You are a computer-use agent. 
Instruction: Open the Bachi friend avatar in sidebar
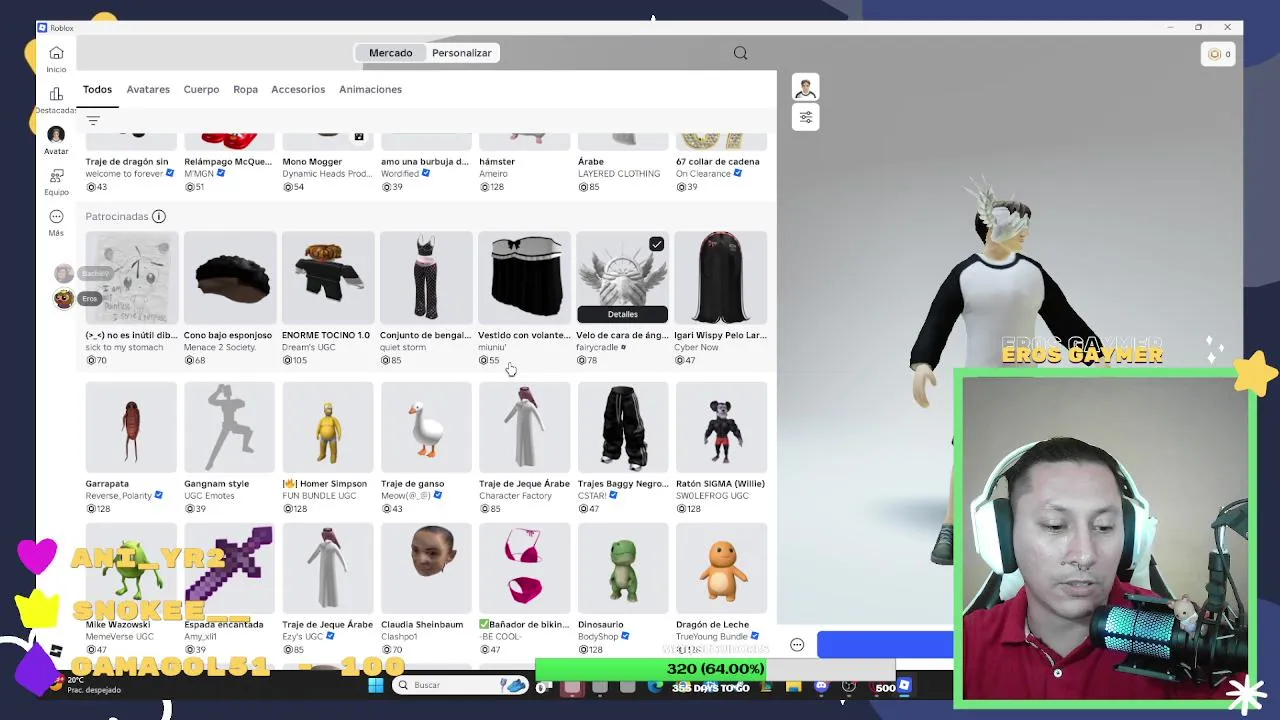click(x=64, y=273)
